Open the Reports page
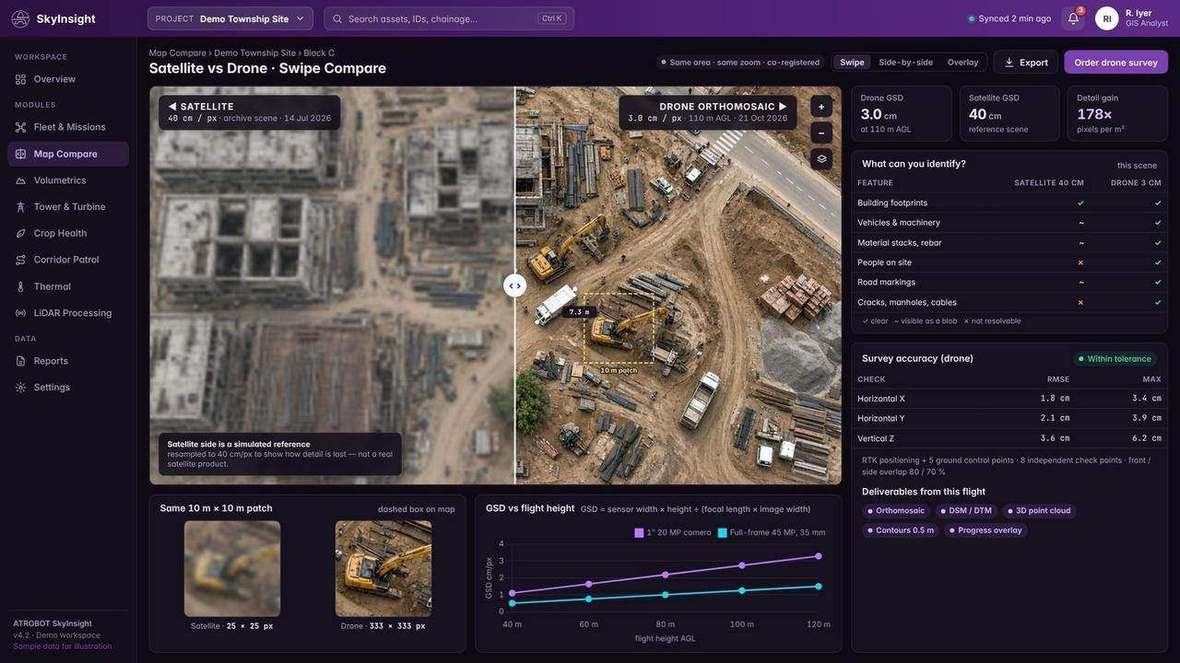This screenshot has width=1180, height=663. tap(68, 361)
